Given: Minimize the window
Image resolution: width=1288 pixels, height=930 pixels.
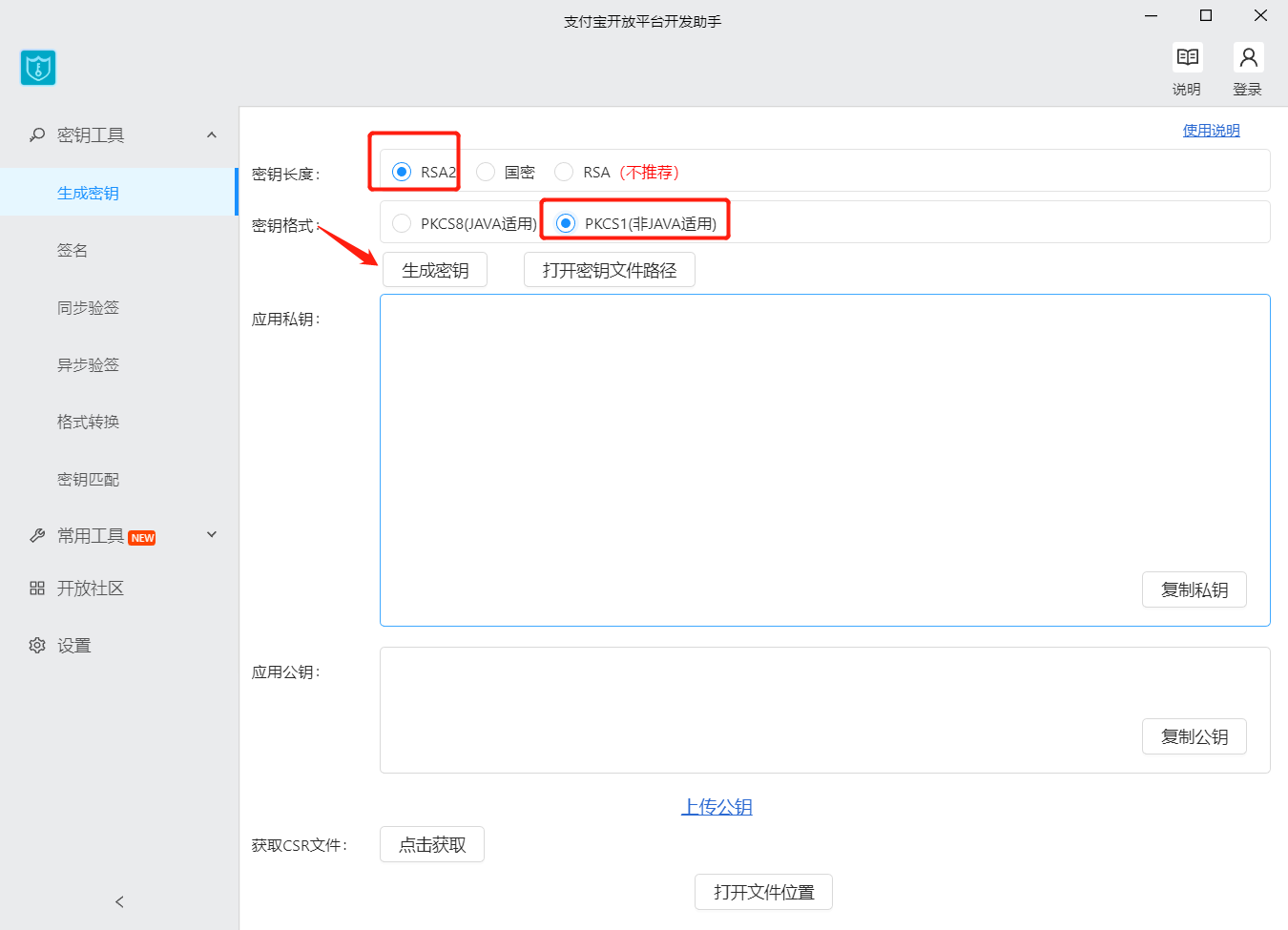Looking at the screenshot, I should [1152, 15].
